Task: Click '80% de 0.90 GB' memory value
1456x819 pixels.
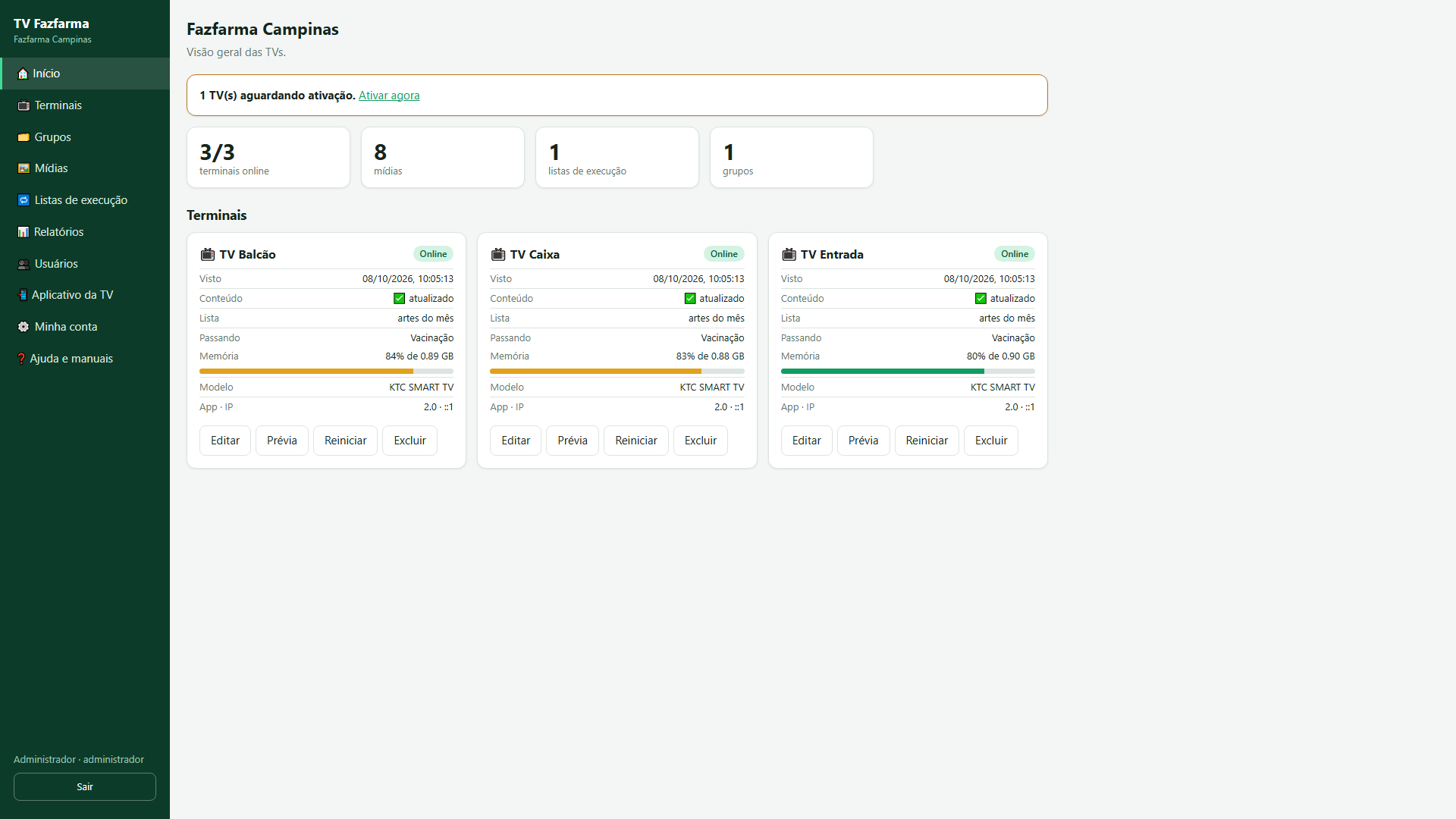Action: pyautogui.click(x=1000, y=356)
